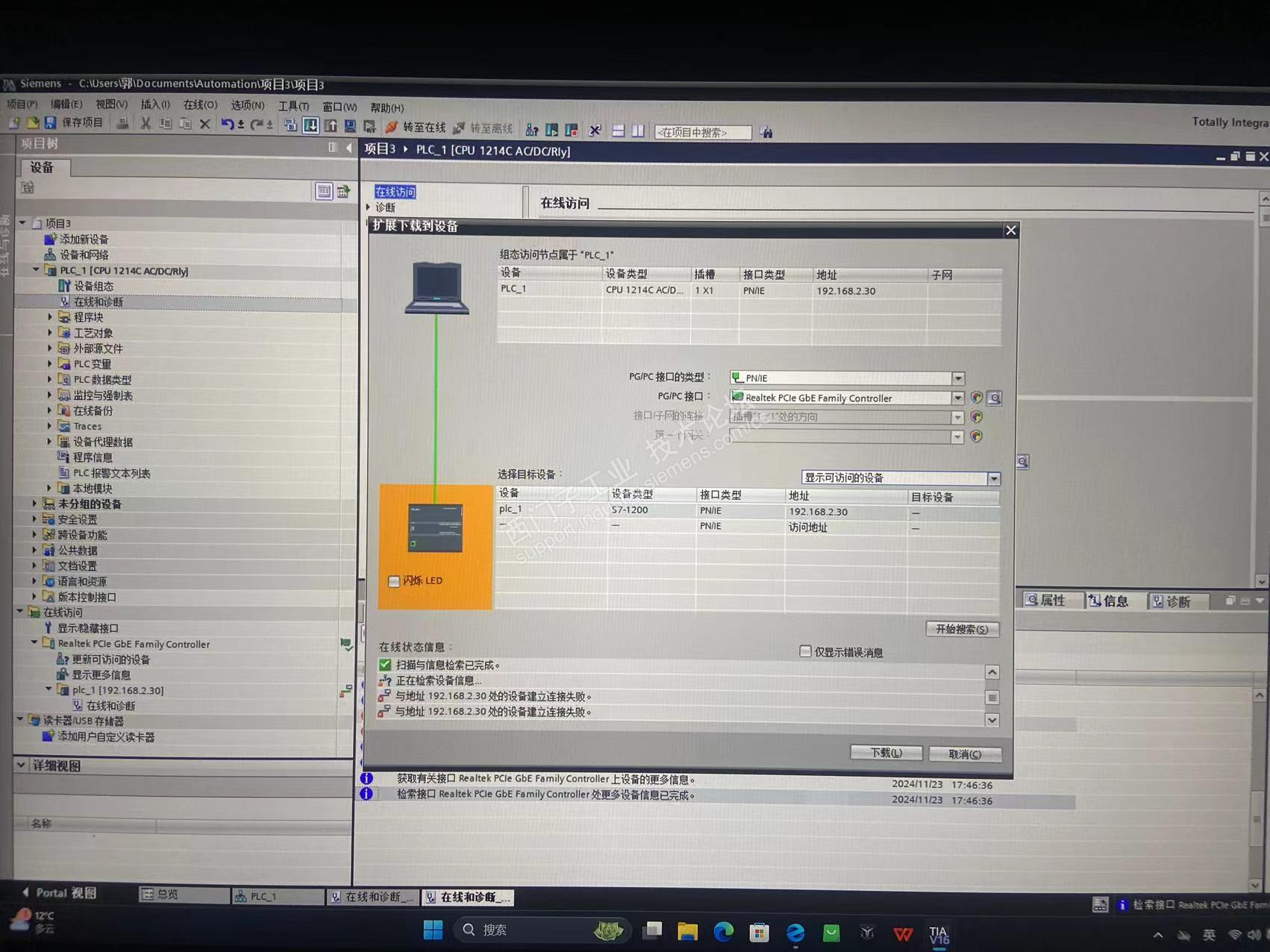
Task: Click the shield icon beside PG/PC 接口 dropdown
Action: click(x=976, y=398)
